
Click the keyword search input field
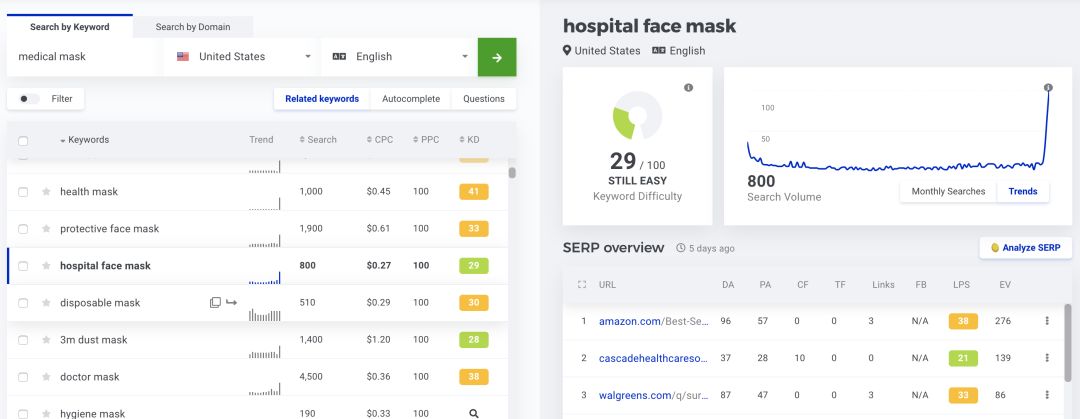pos(85,57)
